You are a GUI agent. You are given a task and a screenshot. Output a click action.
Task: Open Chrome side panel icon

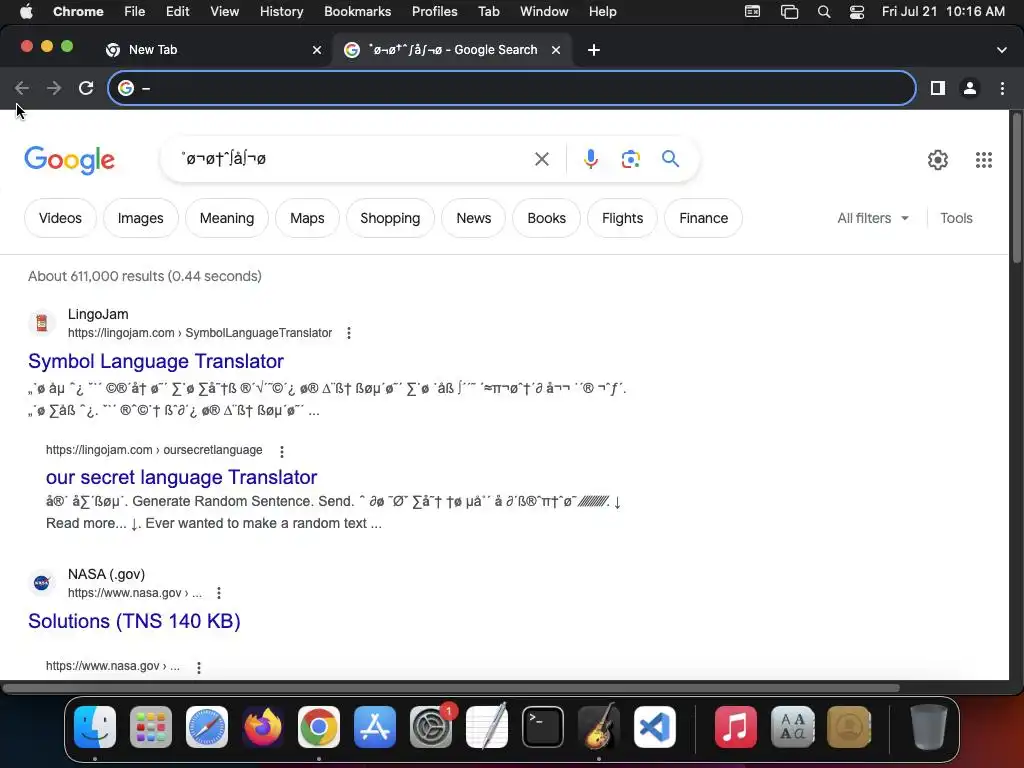[x=938, y=88]
